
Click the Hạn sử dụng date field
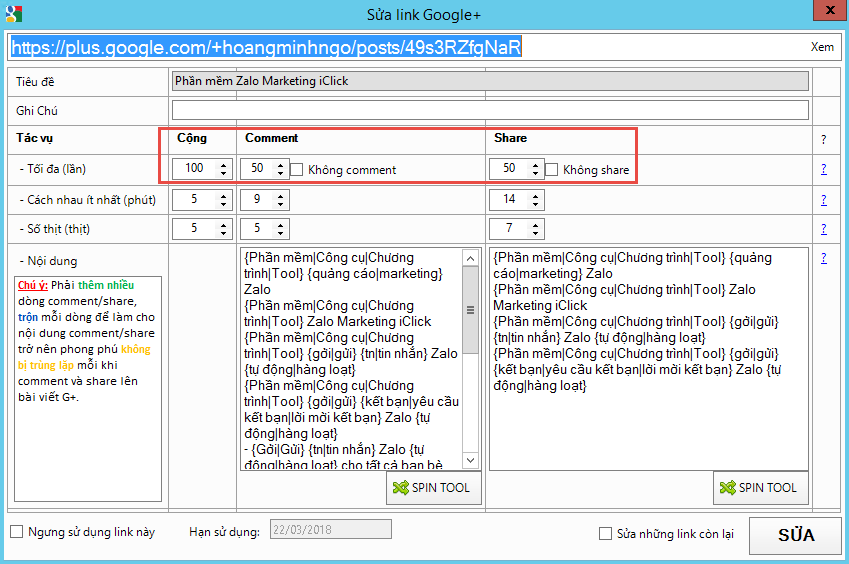click(331, 529)
